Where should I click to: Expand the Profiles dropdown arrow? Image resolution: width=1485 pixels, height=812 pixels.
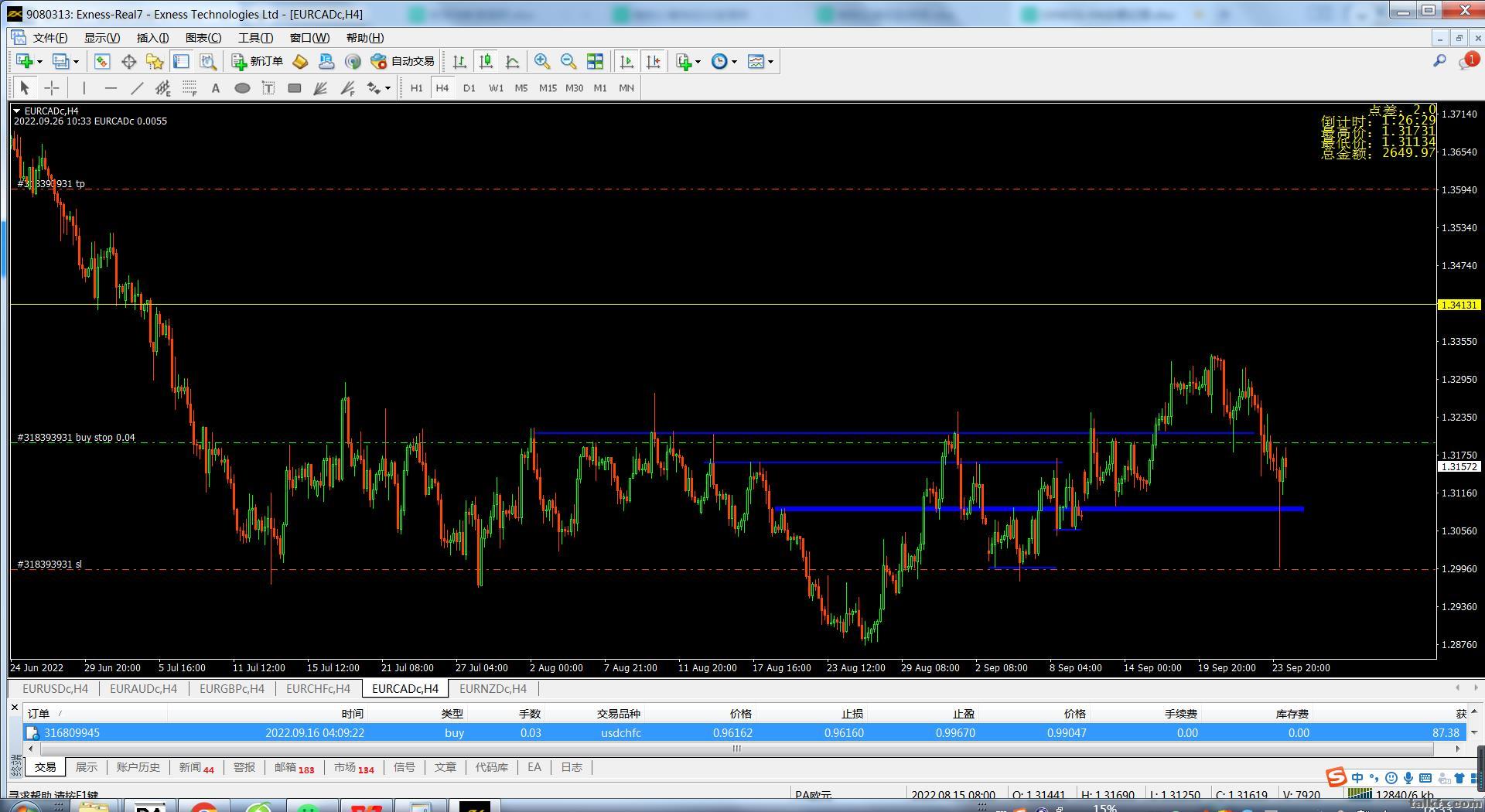[76, 62]
